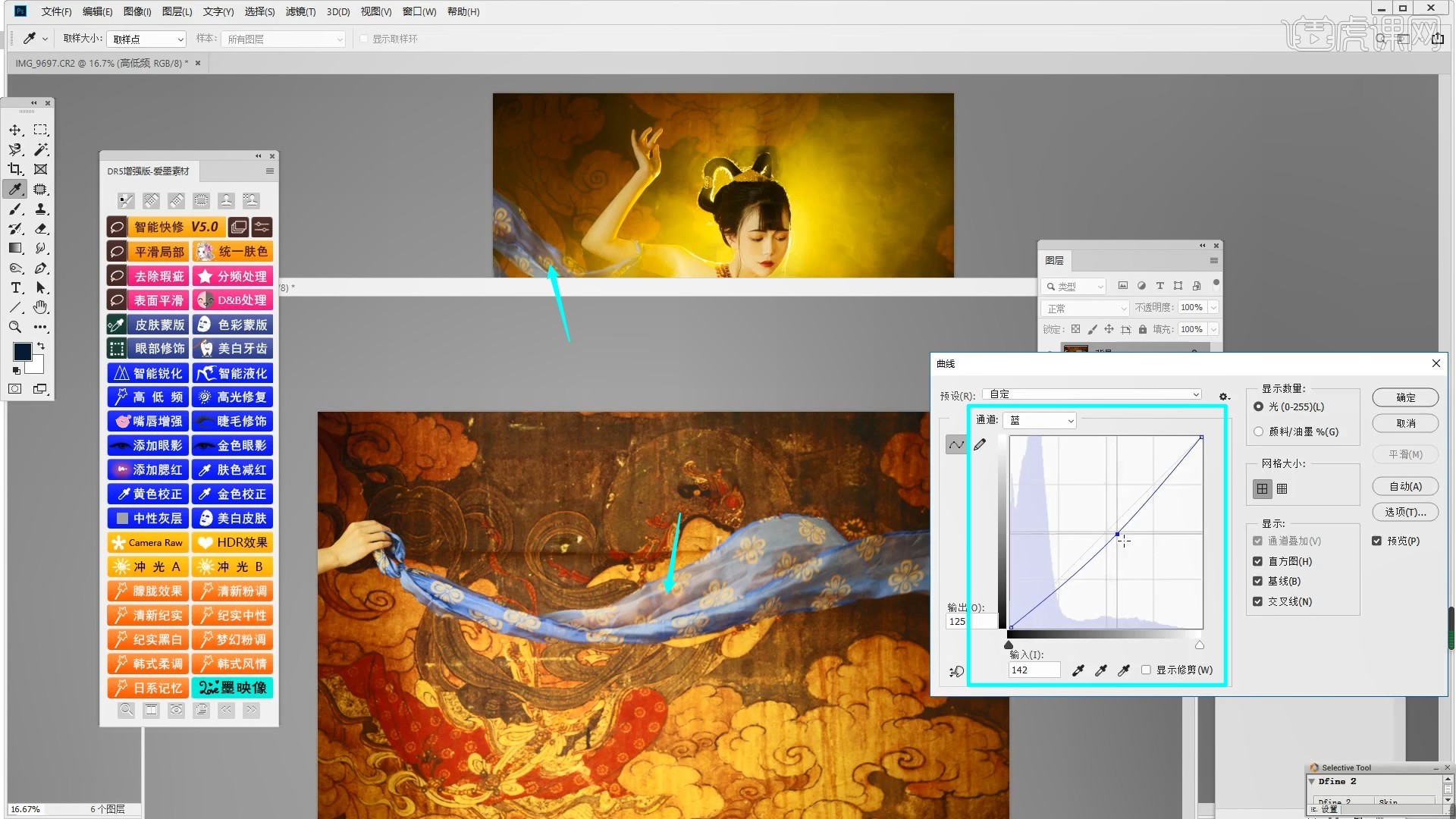
Task: Click the 自动 auto button
Action: pos(1405,486)
